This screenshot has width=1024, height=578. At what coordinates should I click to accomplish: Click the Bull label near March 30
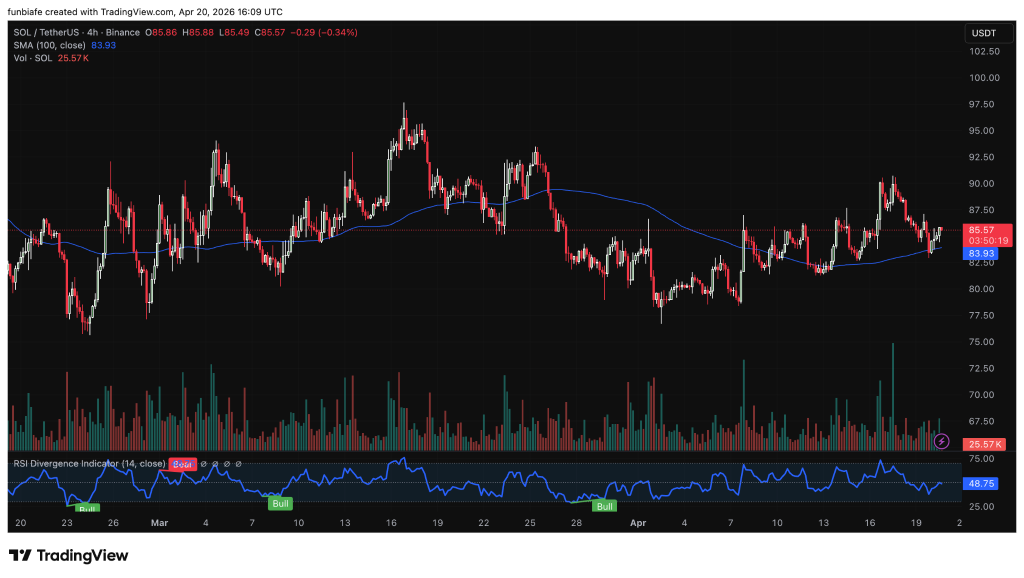click(x=604, y=506)
